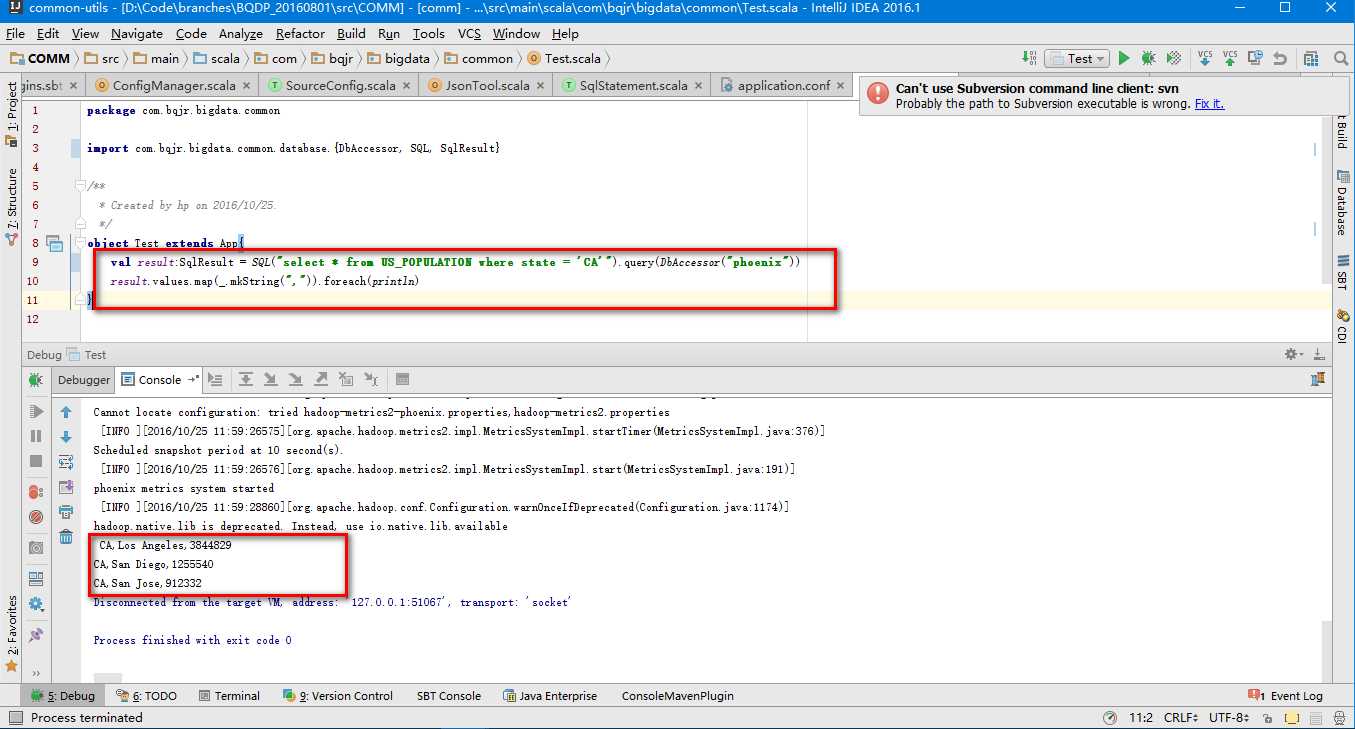Open CRLF line separator selector

[x=1181, y=718]
